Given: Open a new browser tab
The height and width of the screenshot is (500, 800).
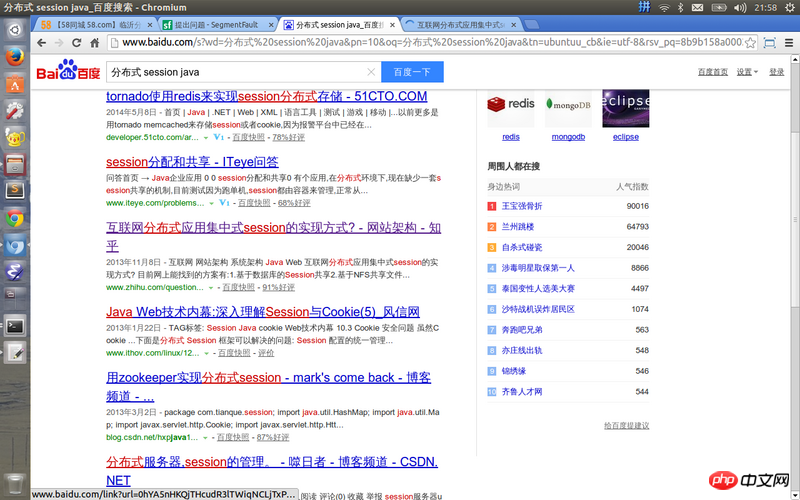Looking at the screenshot, I should click(531, 24).
